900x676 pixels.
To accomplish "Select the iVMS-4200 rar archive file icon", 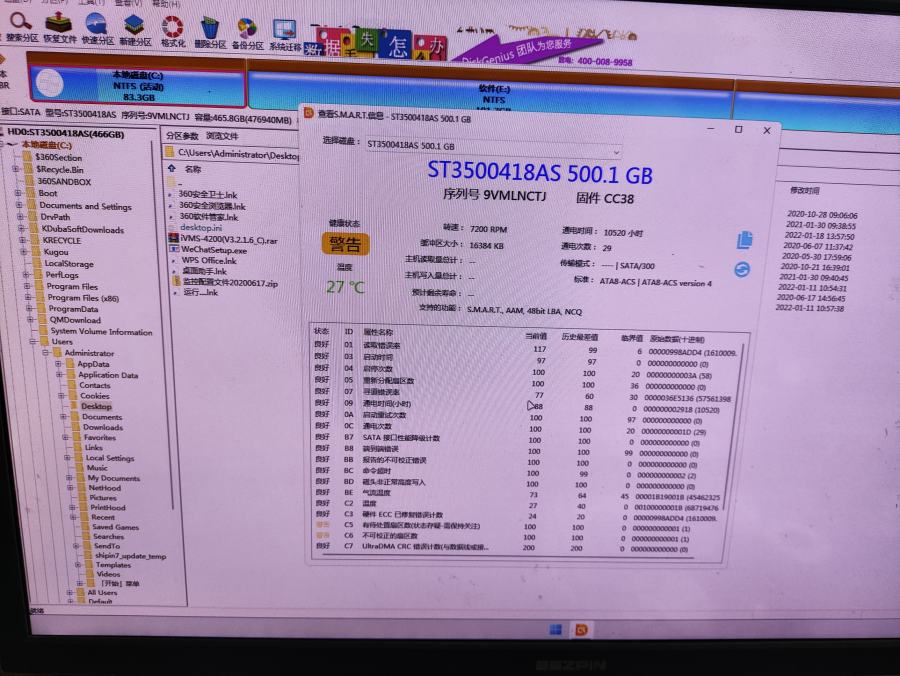I will (x=174, y=239).
